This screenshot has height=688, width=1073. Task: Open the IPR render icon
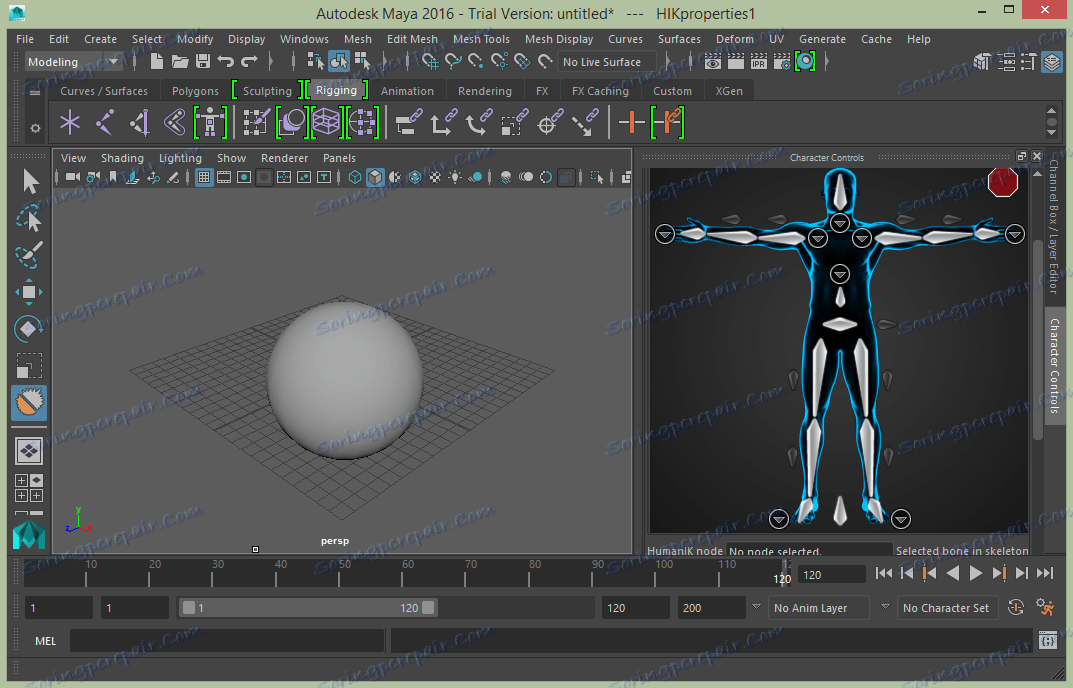point(758,62)
